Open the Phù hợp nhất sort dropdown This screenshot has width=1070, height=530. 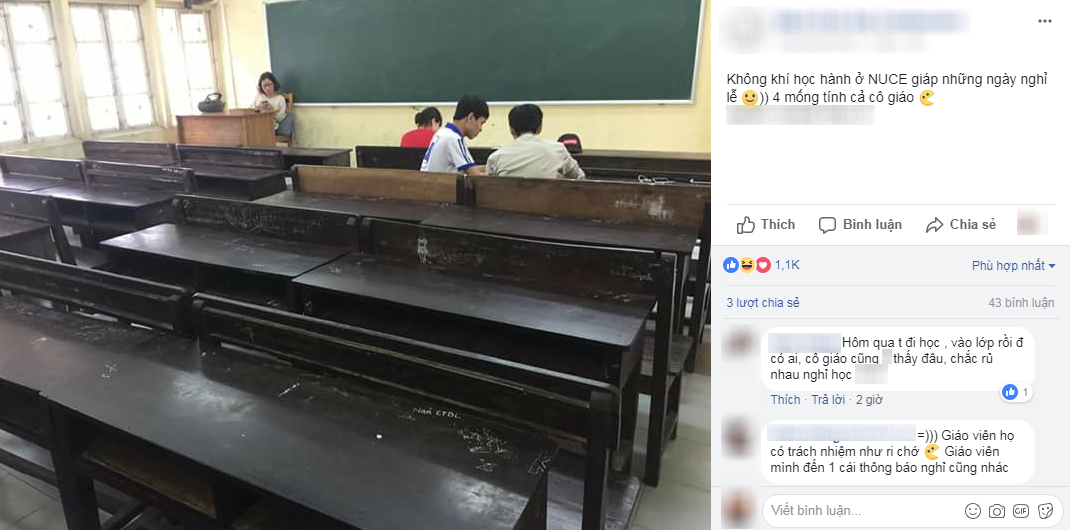point(1013,266)
